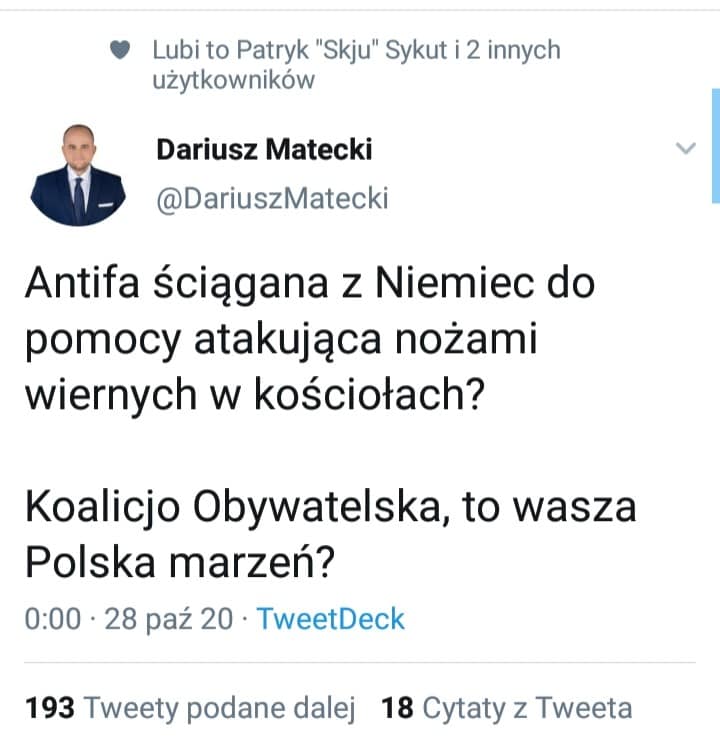Click the blue scrollbar indicator on right edge
Screen dimensions: 720x745
716,146
